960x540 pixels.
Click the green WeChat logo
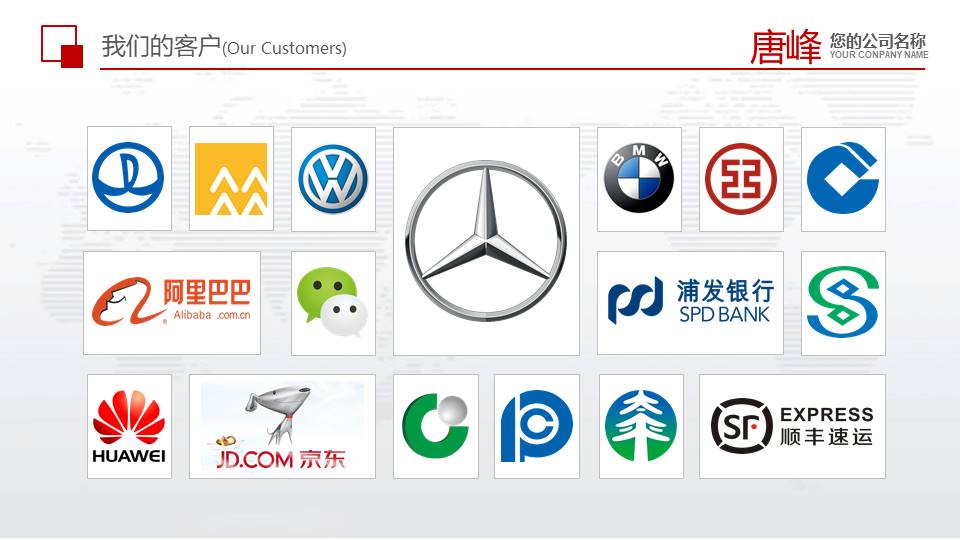point(333,302)
